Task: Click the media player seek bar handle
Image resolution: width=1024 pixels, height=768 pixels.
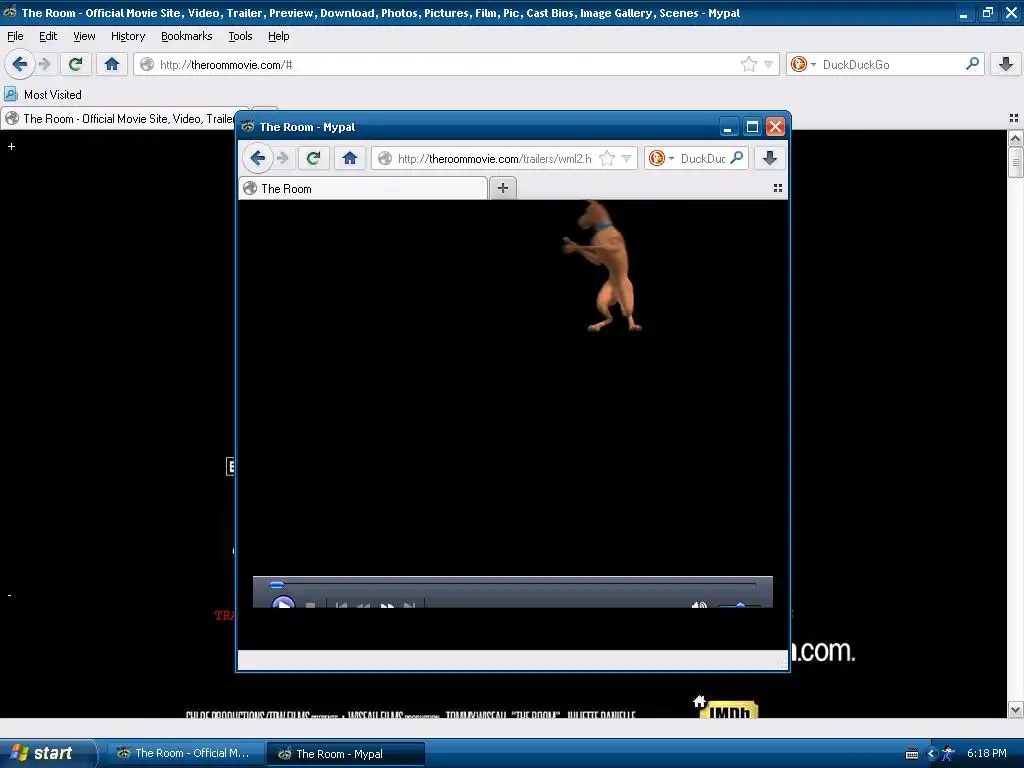Action: (x=276, y=584)
